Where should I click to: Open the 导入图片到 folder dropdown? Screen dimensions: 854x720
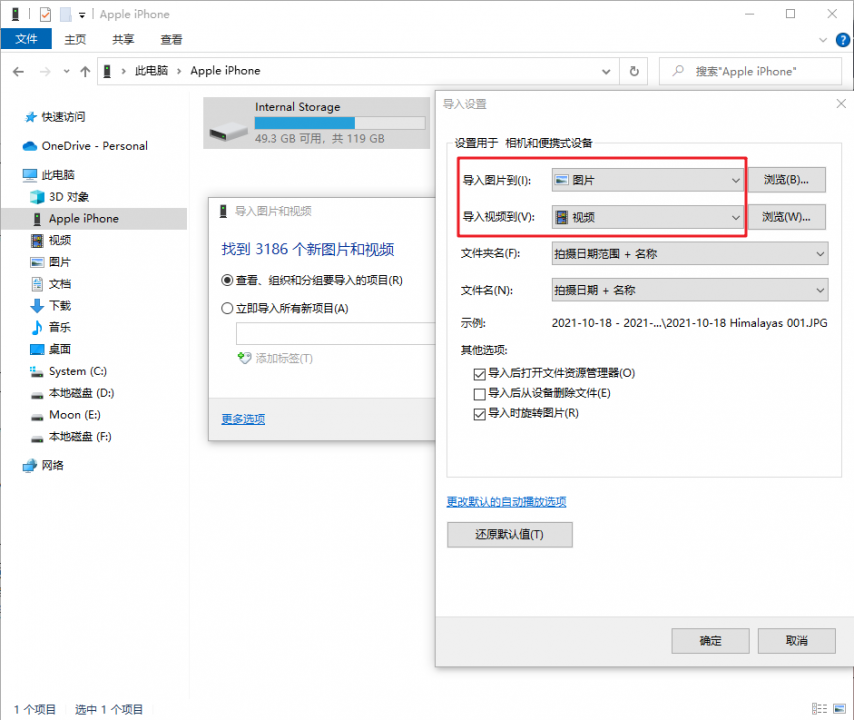pos(647,180)
